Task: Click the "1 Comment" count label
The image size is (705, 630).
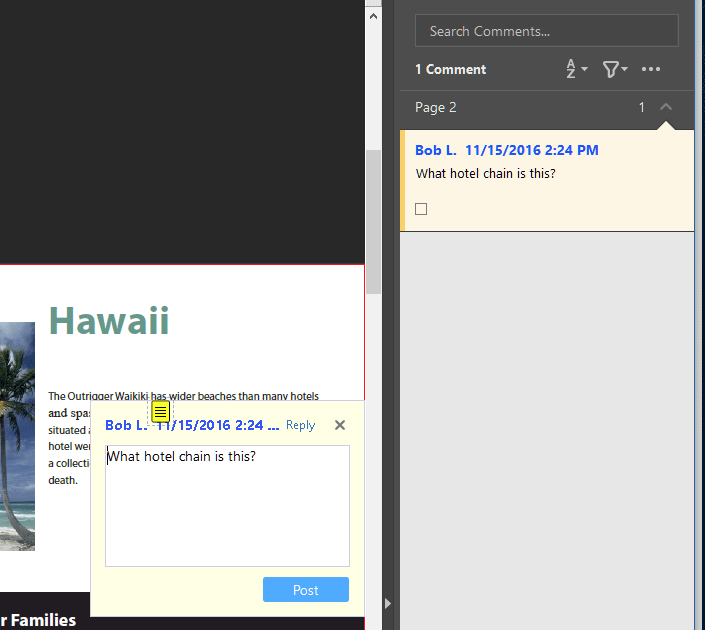Action: click(451, 69)
